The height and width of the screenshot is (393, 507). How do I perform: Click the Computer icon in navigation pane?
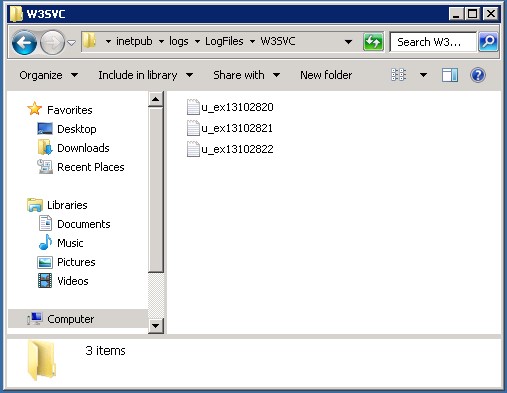tap(35, 318)
